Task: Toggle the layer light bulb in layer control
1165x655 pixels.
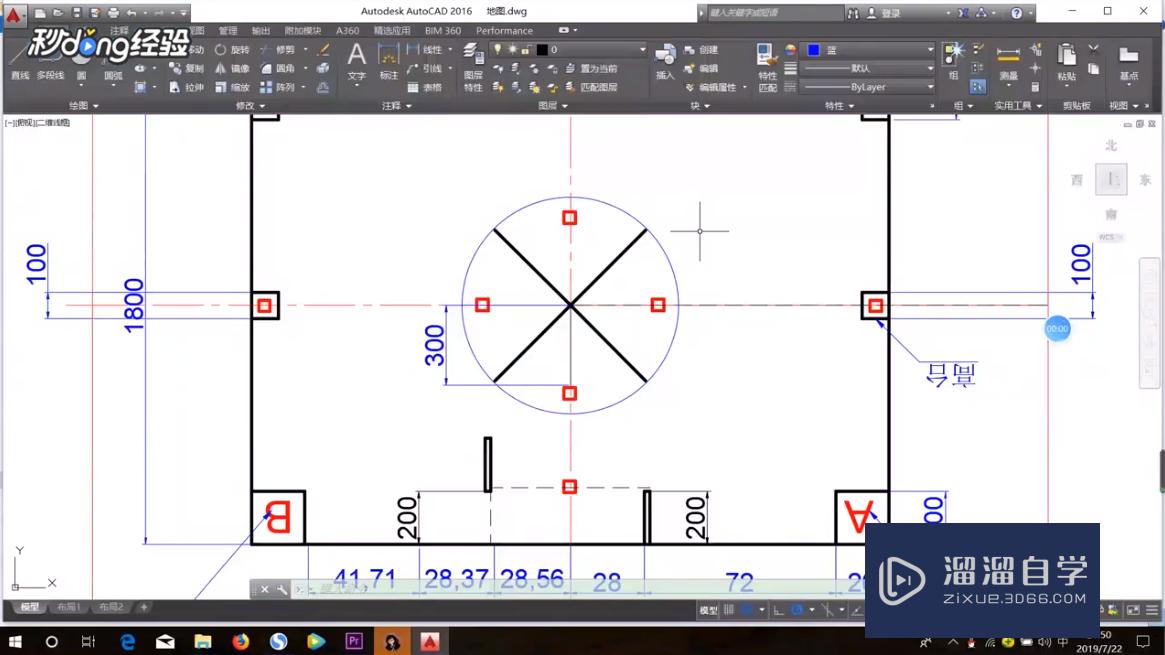Action: point(497,48)
